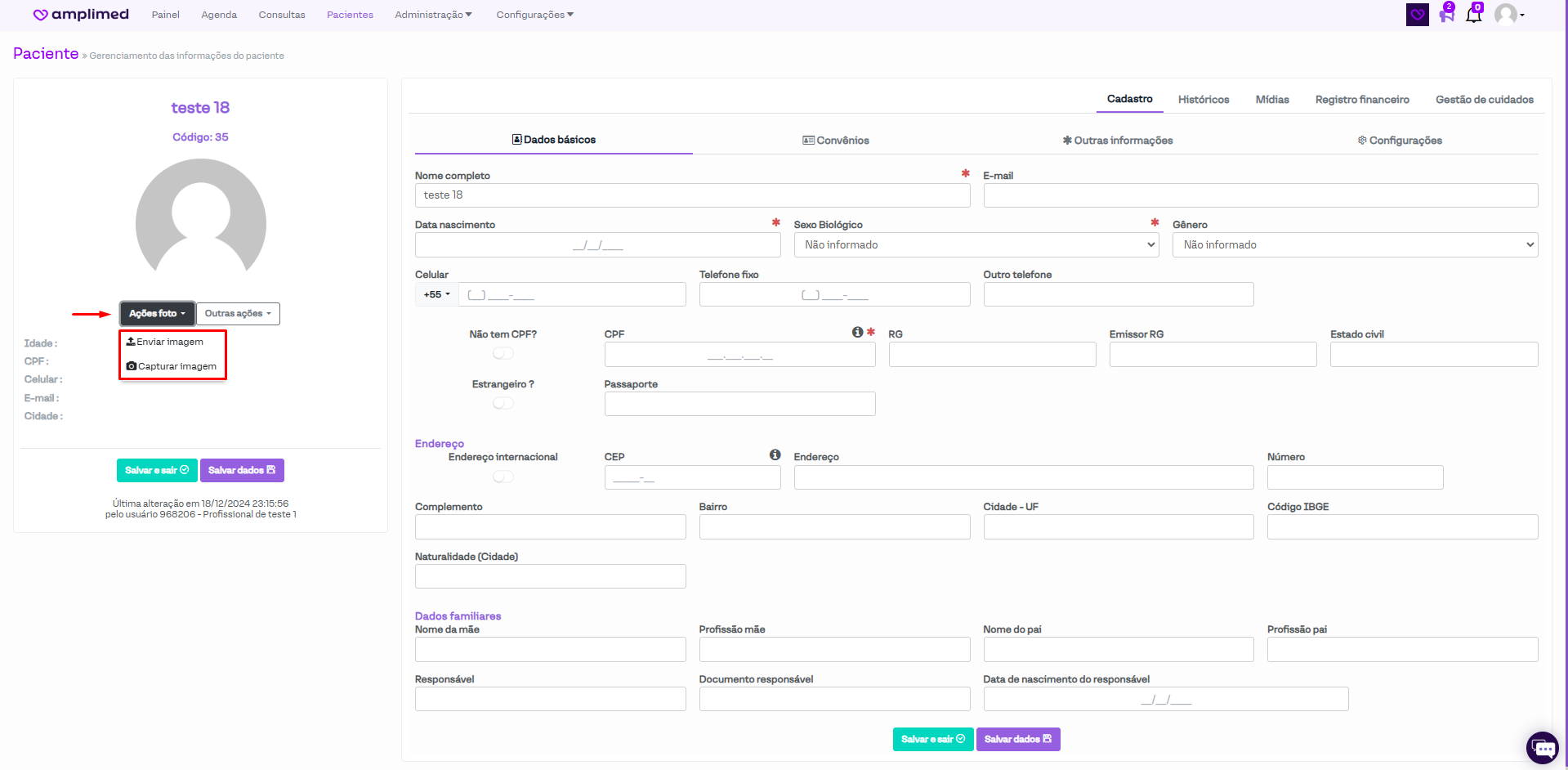
Task: Click the megaphone announcements icon
Action: point(1446,15)
